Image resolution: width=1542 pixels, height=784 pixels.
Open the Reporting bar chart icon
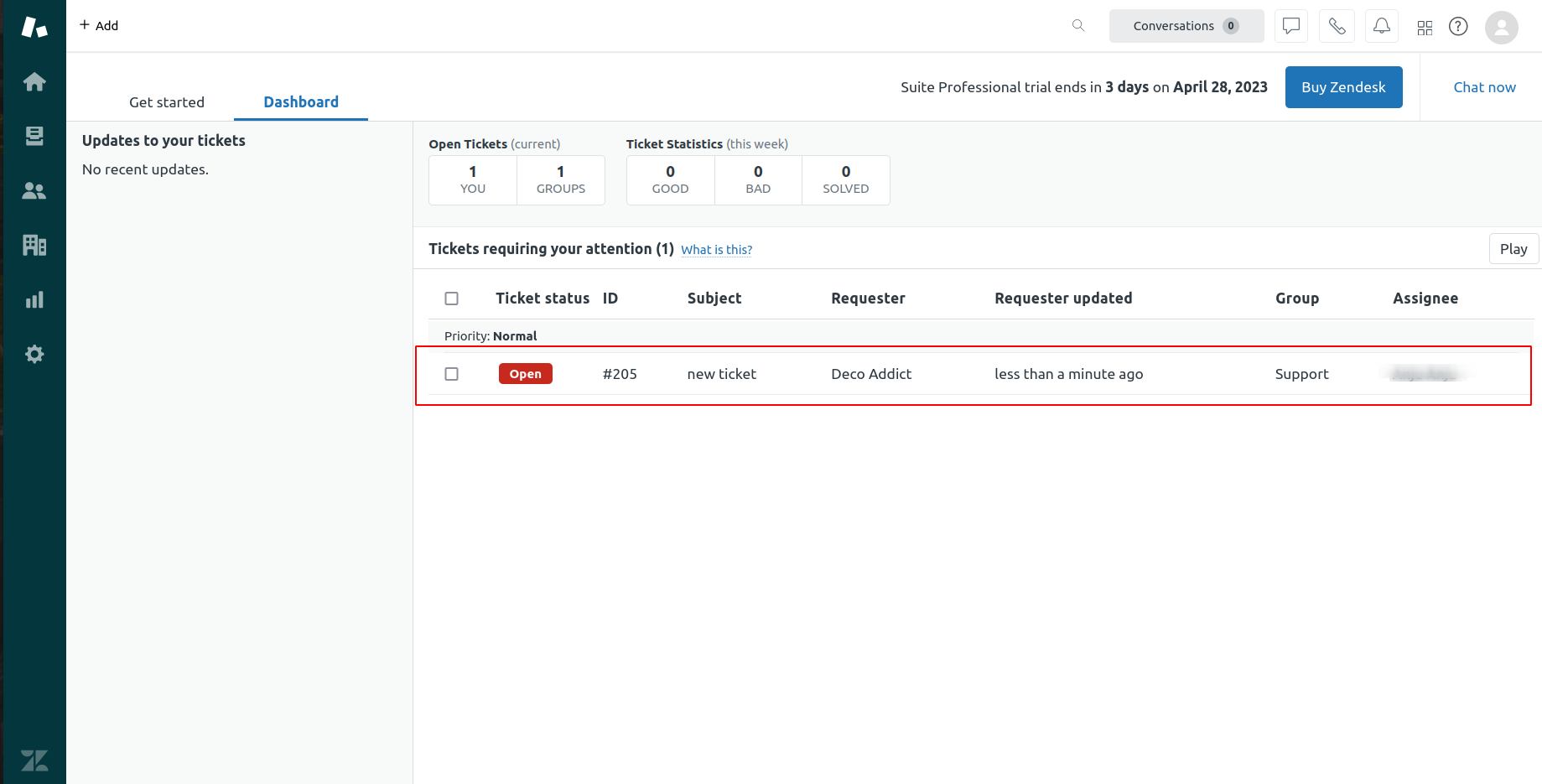[x=34, y=300]
